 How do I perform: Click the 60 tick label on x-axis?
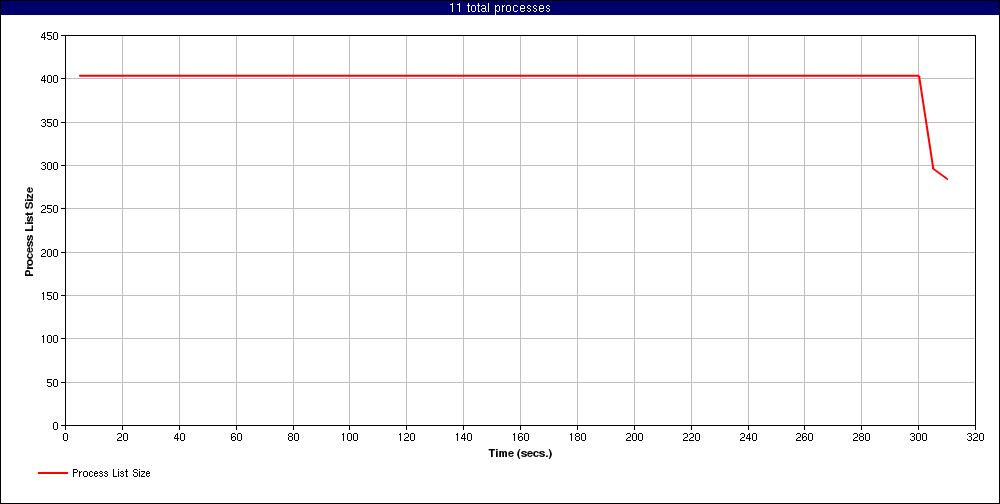pyautogui.click(x=236, y=438)
